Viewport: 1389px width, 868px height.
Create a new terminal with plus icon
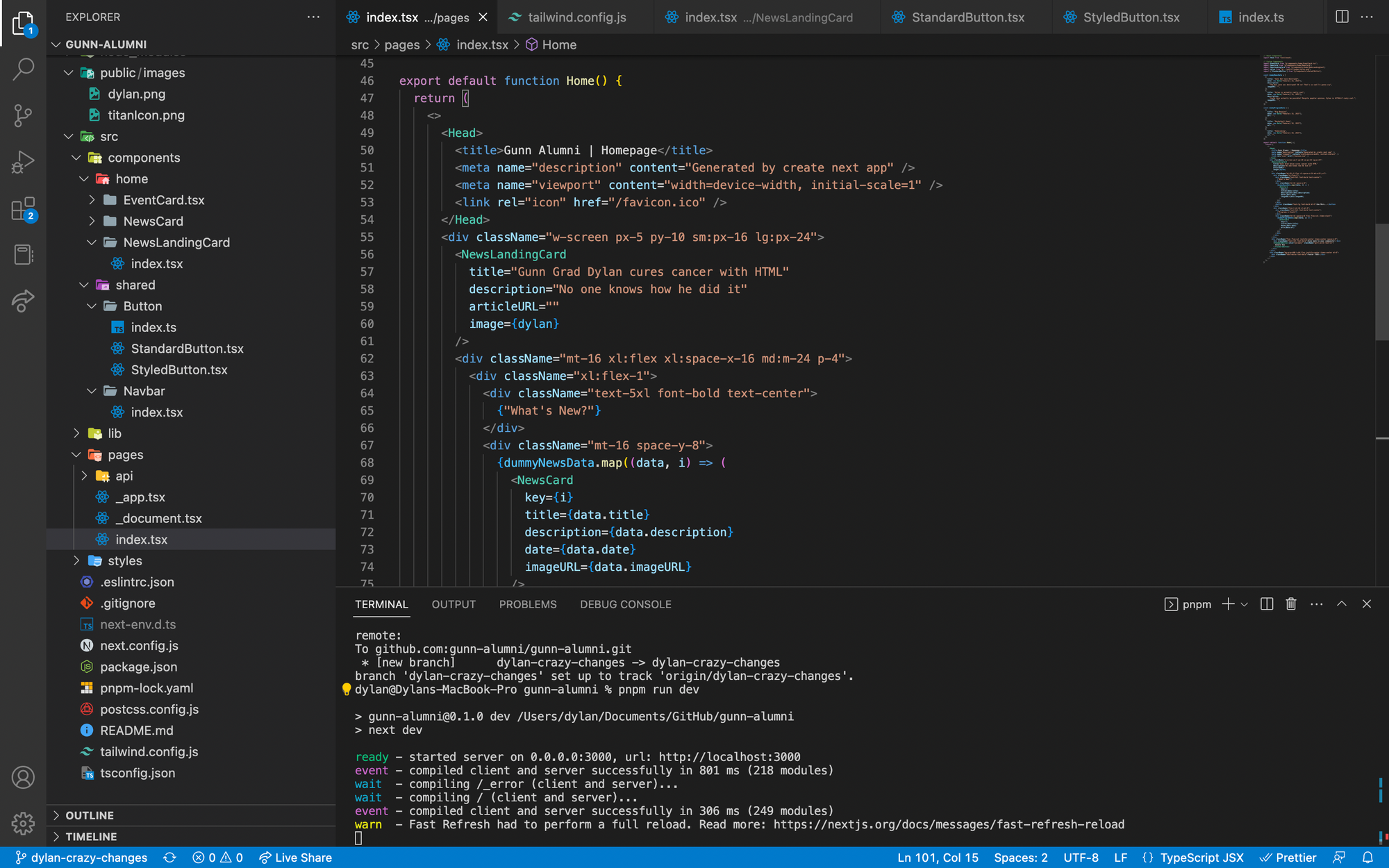click(x=1228, y=604)
